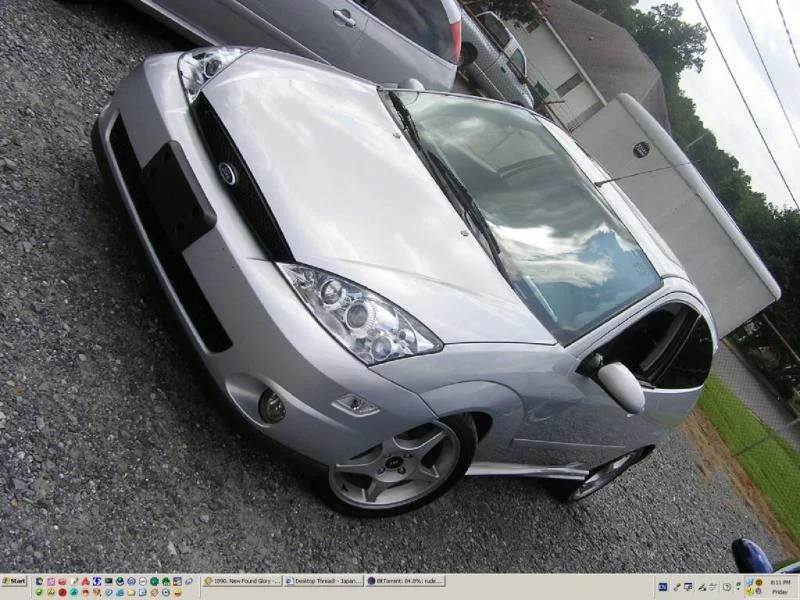The image size is (800, 600).
Task: Open the yellow folder Quick Launch icon
Action: pyautogui.click(x=132, y=592)
